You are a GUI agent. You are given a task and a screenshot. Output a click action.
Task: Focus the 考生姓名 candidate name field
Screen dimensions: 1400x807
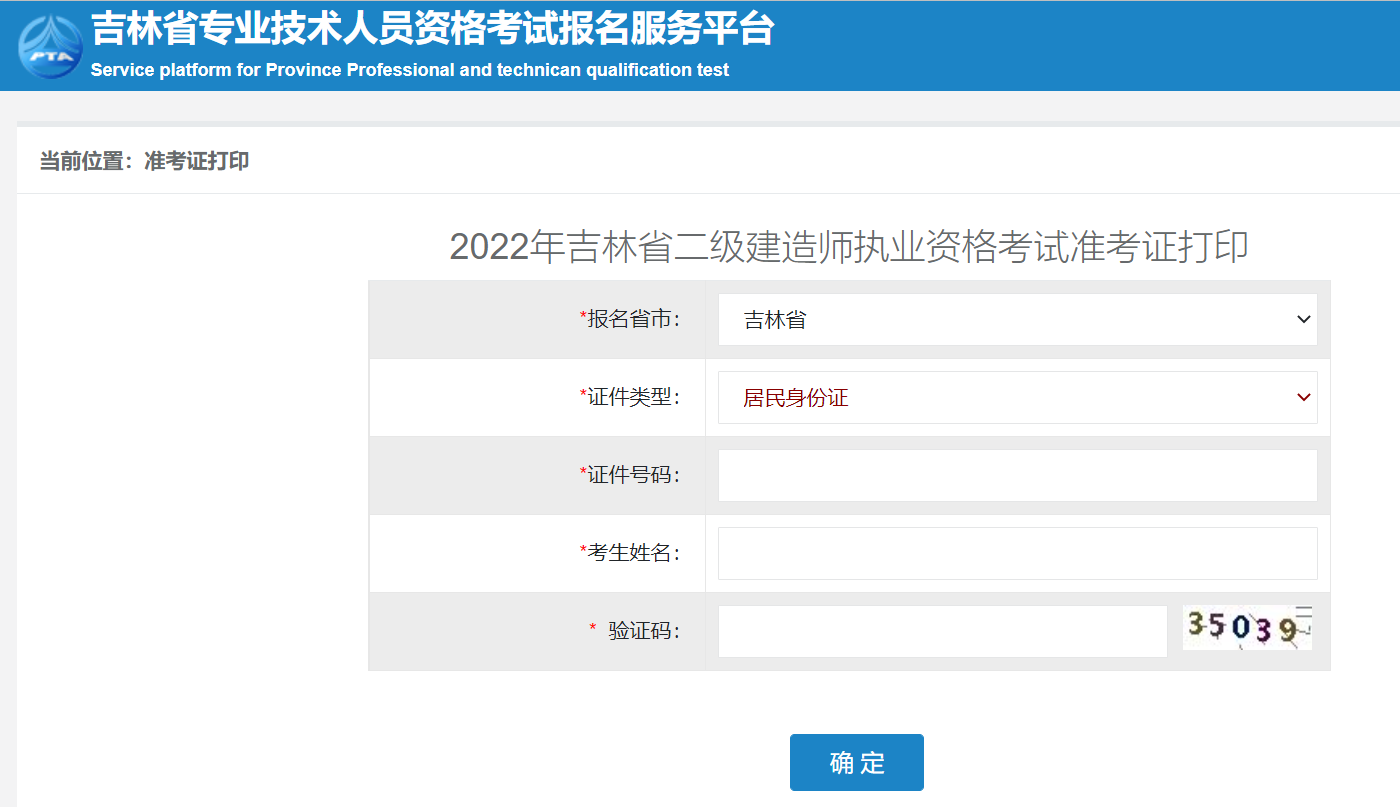click(1017, 553)
